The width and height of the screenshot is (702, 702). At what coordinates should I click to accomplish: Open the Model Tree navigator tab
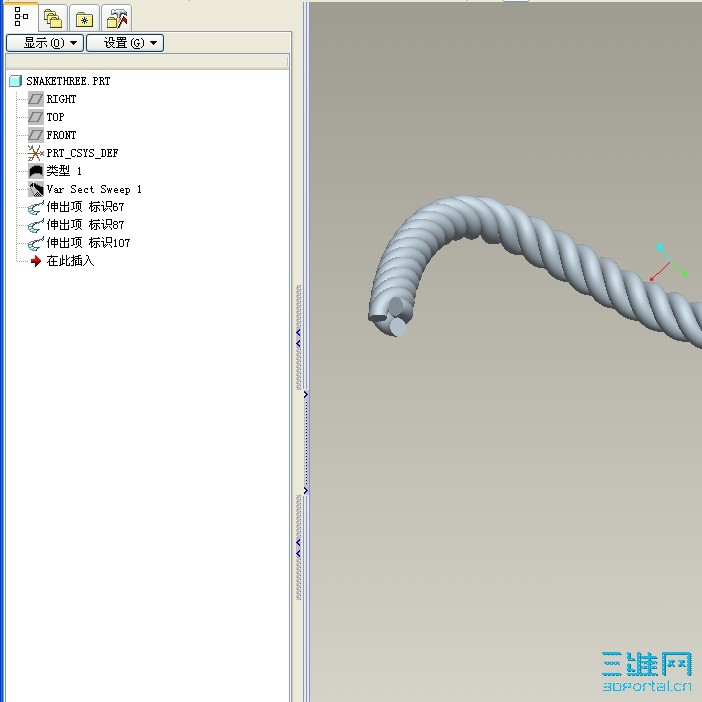(21, 17)
